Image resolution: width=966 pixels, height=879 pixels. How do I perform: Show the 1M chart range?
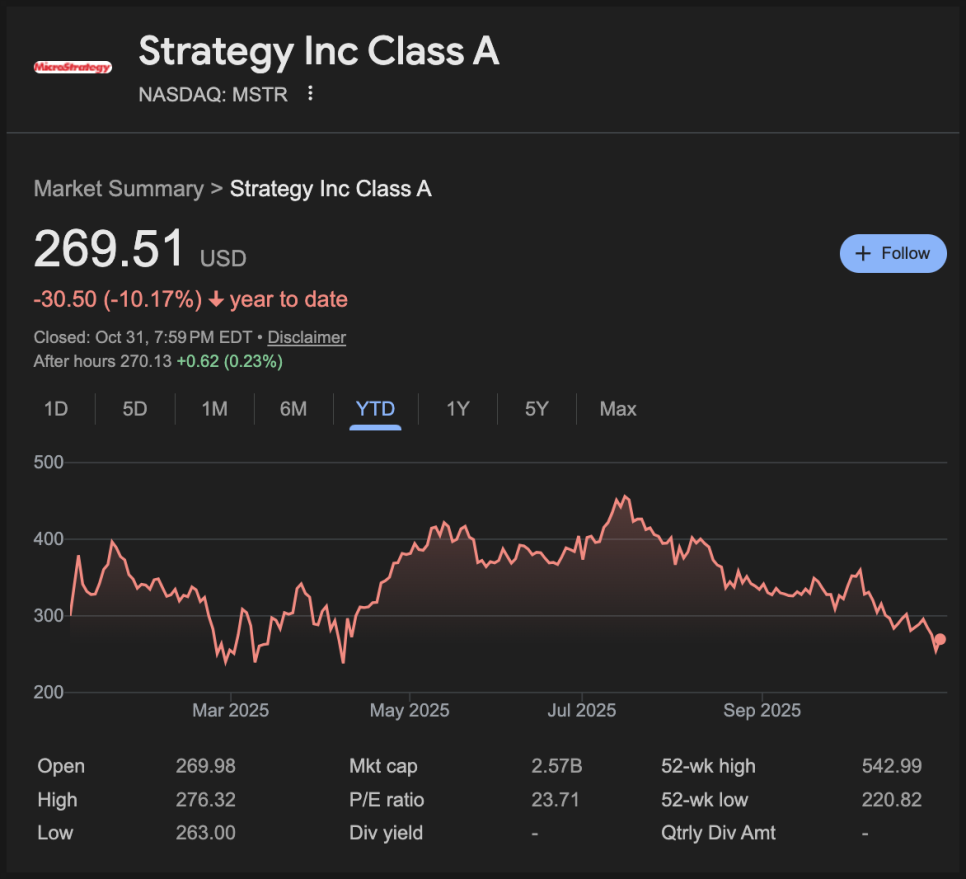[x=214, y=409]
